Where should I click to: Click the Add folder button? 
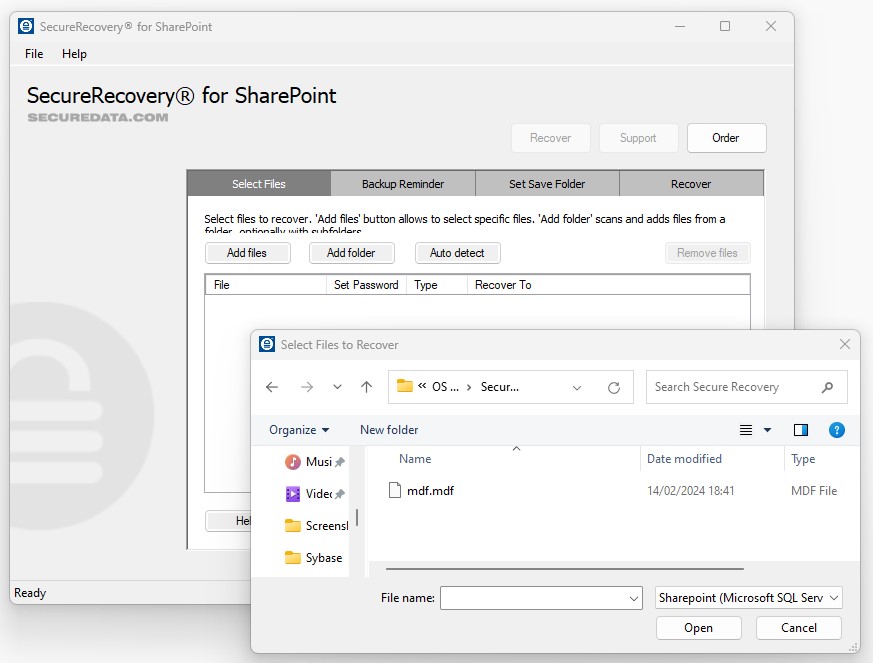(351, 253)
